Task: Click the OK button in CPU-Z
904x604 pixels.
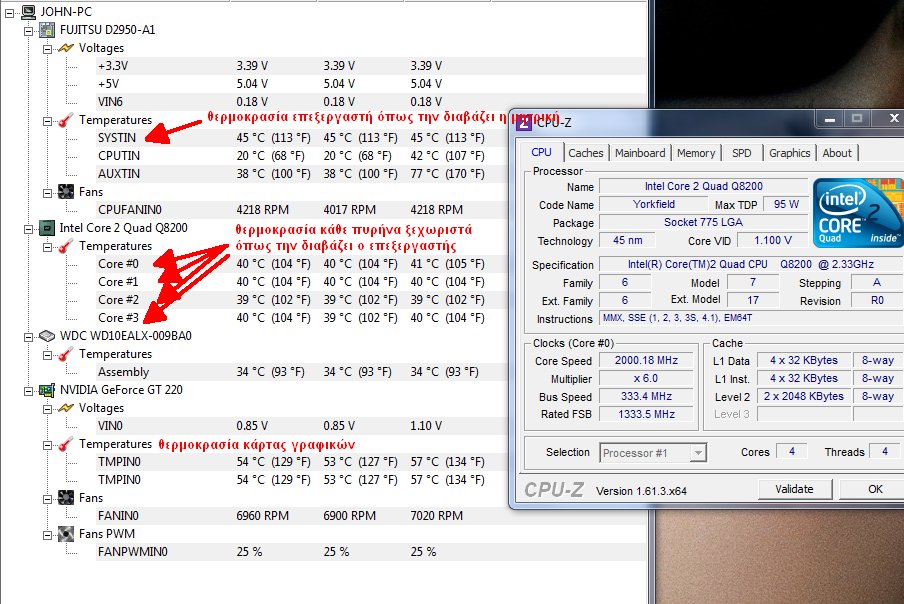Action: pos(874,489)
